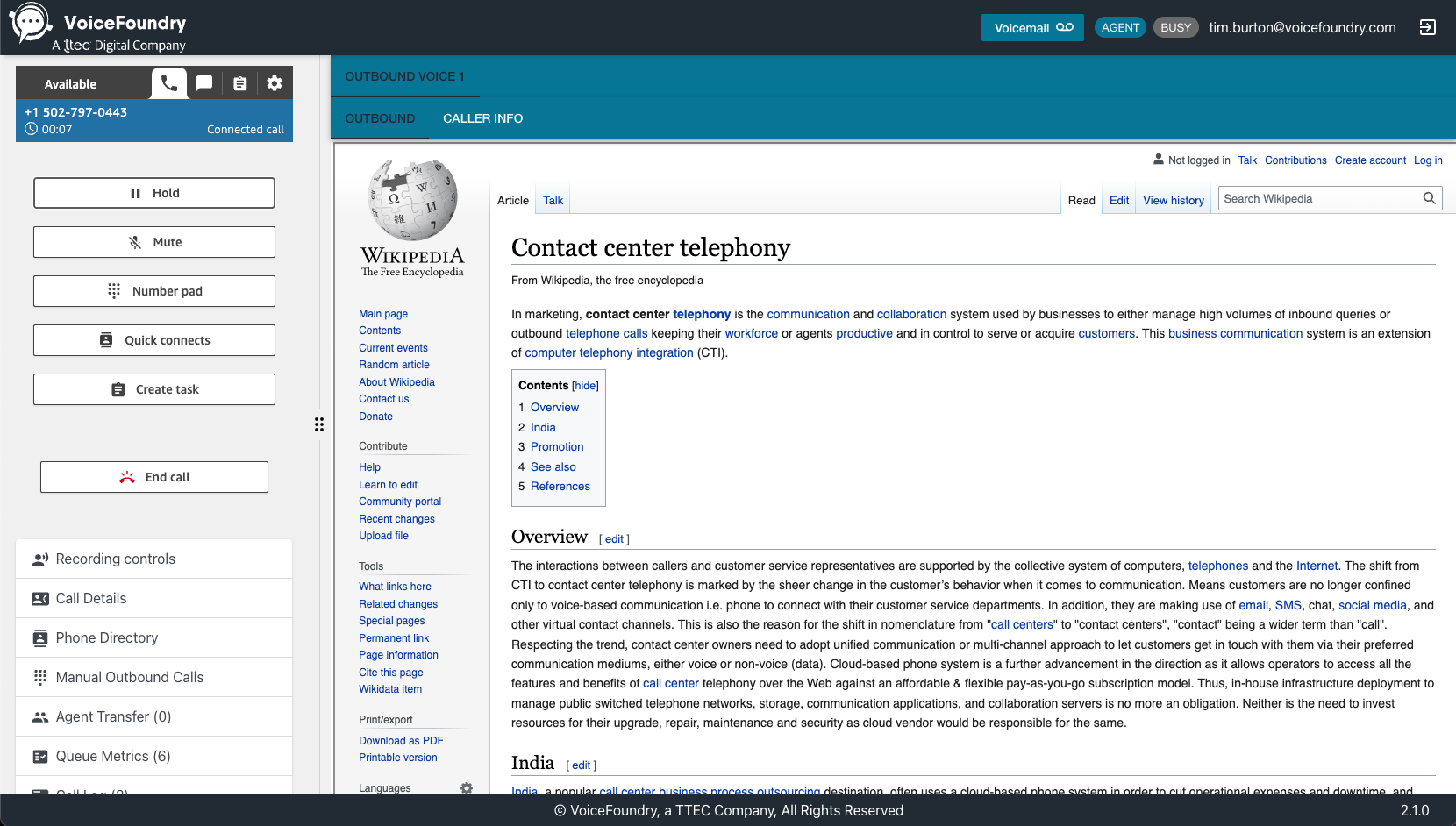Click the Wikipedia globe logo

[412, 200]
